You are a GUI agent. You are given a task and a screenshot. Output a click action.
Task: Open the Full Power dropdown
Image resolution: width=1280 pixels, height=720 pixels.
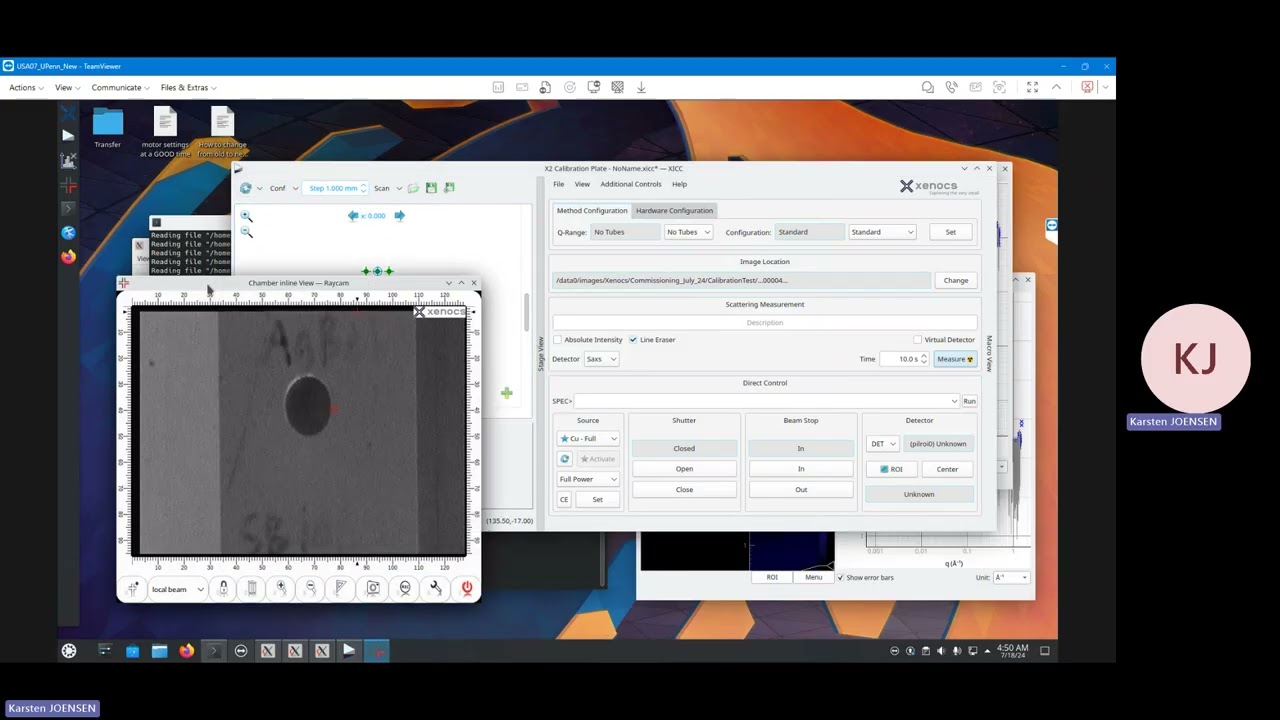click(x=588, y=479)
